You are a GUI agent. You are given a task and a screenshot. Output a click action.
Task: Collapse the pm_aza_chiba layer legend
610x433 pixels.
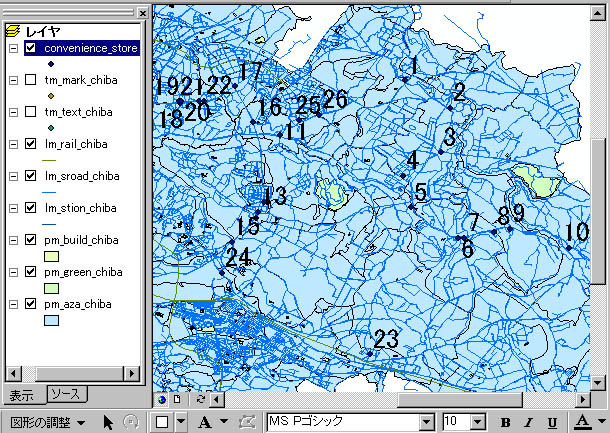coord(14,304)
